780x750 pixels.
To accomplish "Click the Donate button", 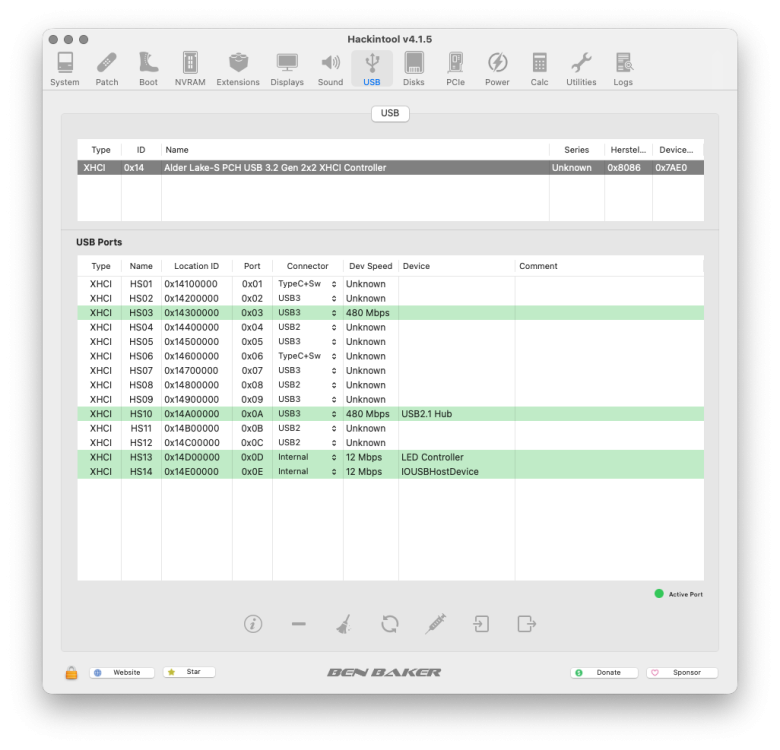I will tap(604, 672).
